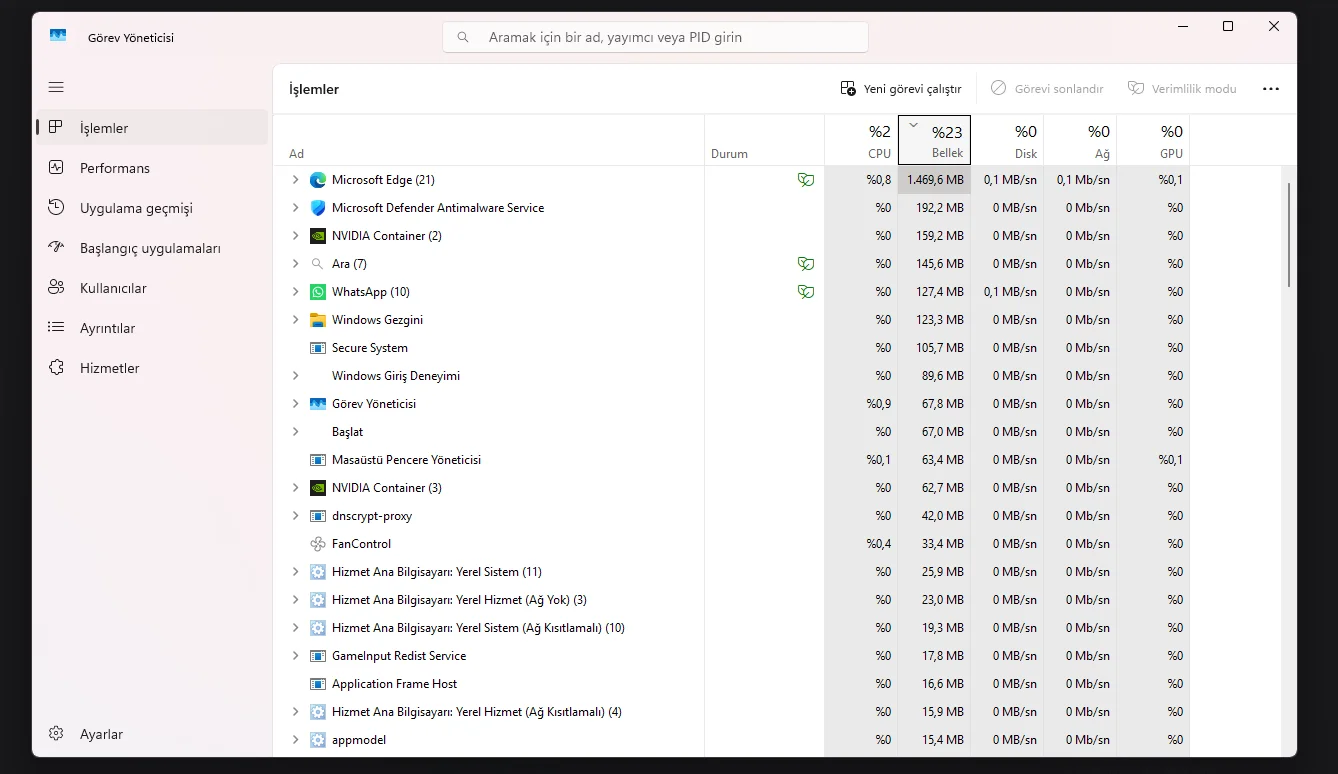Switch to Başlangıç uygulamaları
The height and width of the screenshot is (774, 1338).
152,248
